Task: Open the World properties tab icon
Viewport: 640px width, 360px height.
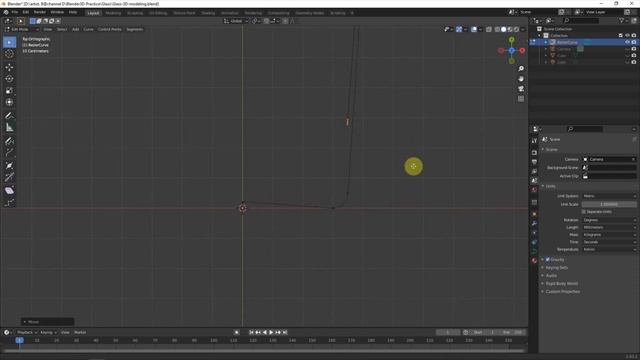Action: 534,190
